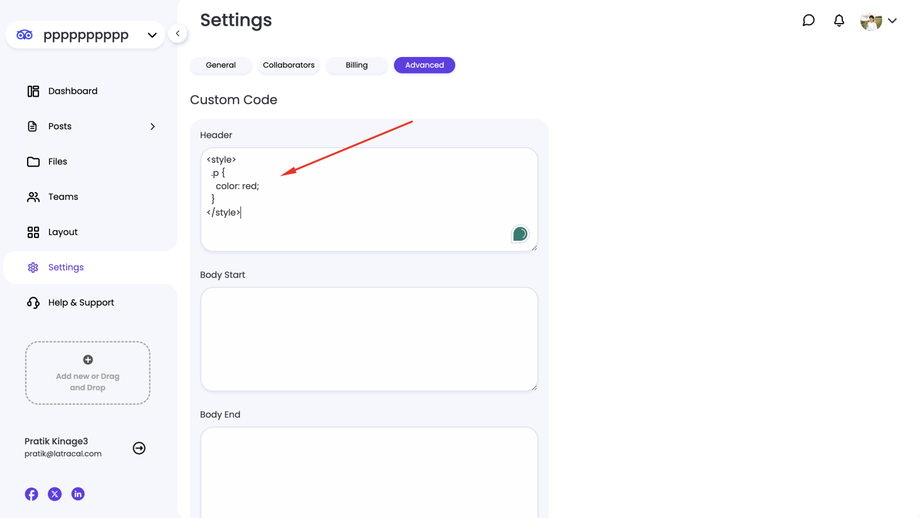Click the green assistant icon in Header field
The width and height of the screenshot is (920, 518).
[x=520, y=234]
